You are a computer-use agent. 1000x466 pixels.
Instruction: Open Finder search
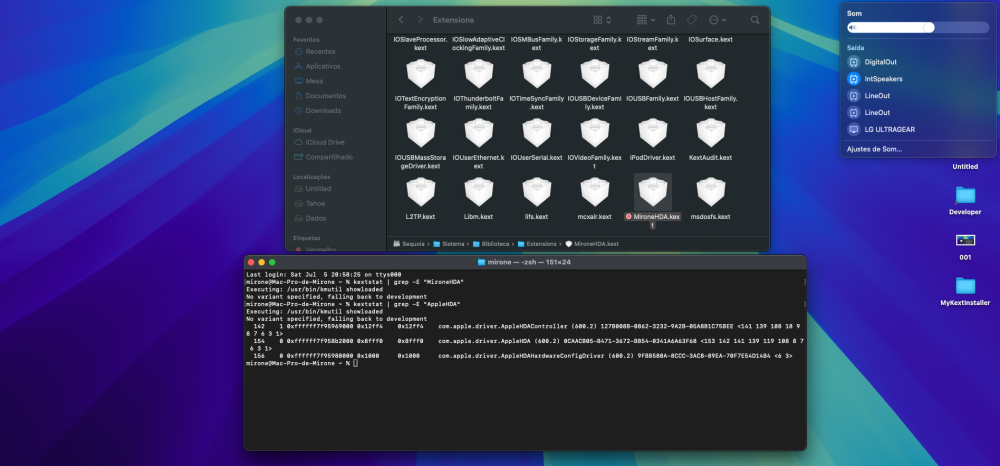tap(755, 20)
